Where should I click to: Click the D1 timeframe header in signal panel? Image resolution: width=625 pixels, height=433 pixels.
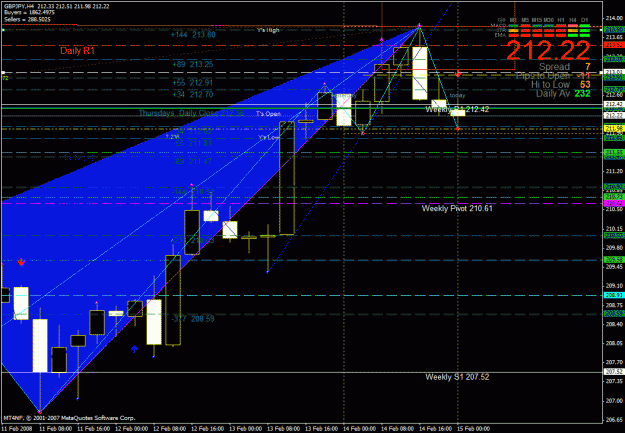click(x=585, y=20)
